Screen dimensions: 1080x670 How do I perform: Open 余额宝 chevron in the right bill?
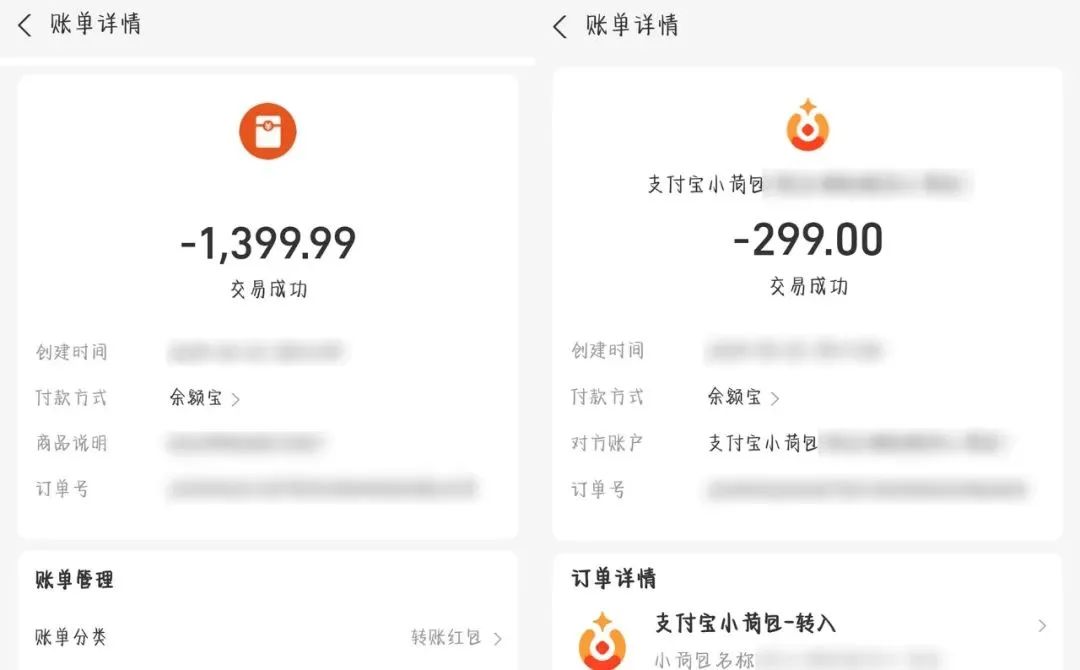click(775, 398)
